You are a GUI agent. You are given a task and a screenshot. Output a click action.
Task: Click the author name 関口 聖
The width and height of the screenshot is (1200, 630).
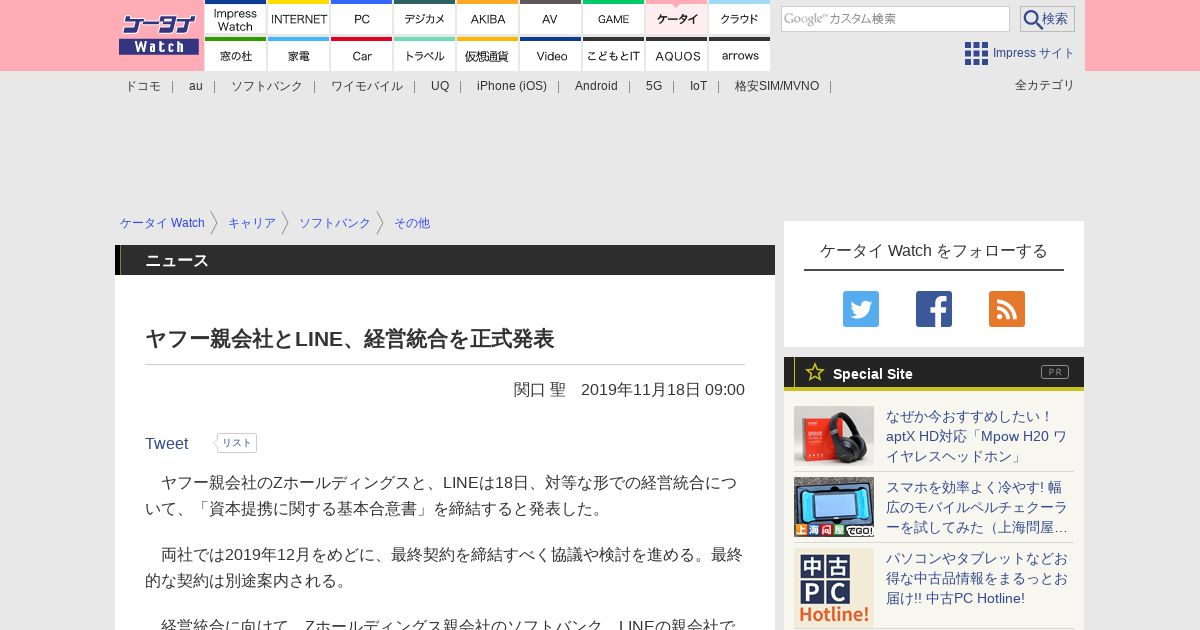coord(540,389)
